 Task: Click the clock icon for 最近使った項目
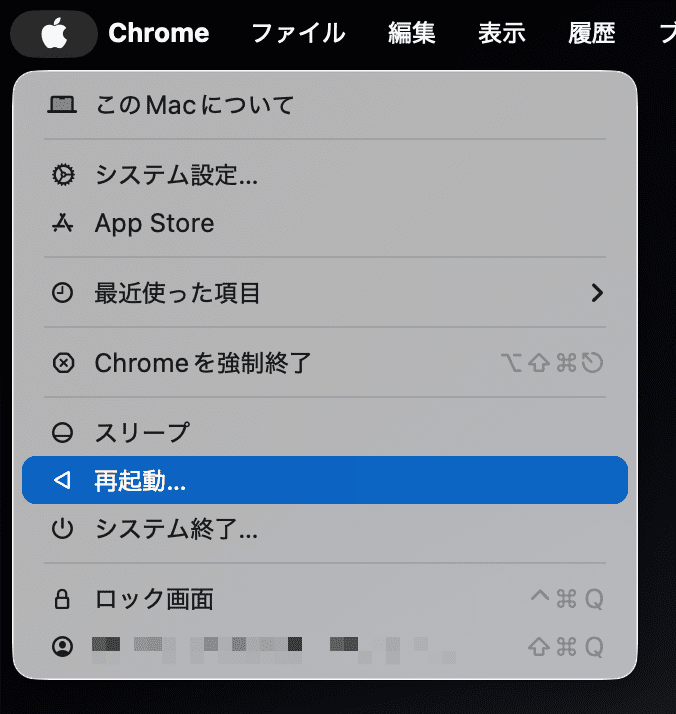62,293
